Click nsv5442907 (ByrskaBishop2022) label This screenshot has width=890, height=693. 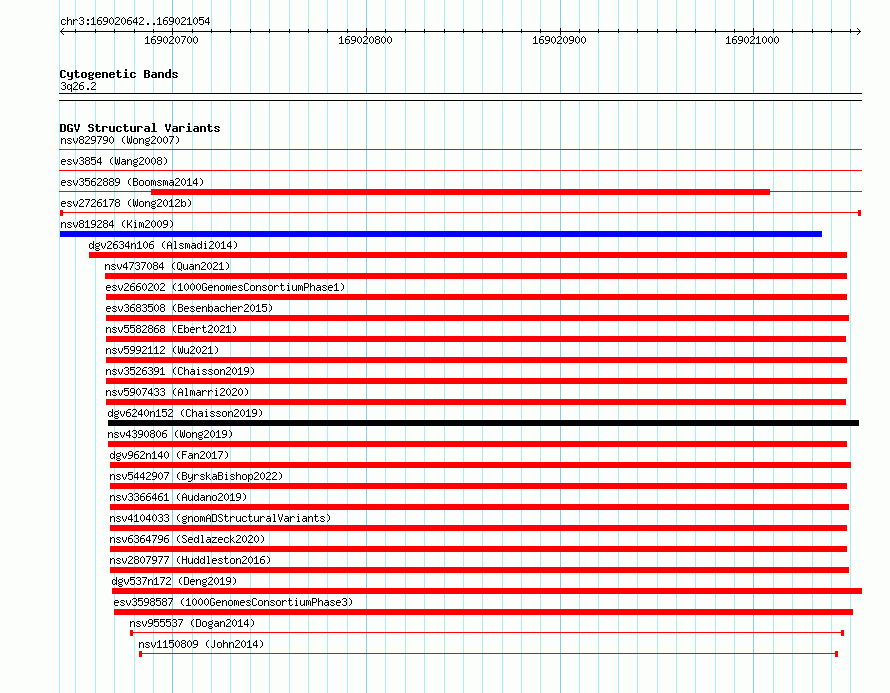pos(196,476)
